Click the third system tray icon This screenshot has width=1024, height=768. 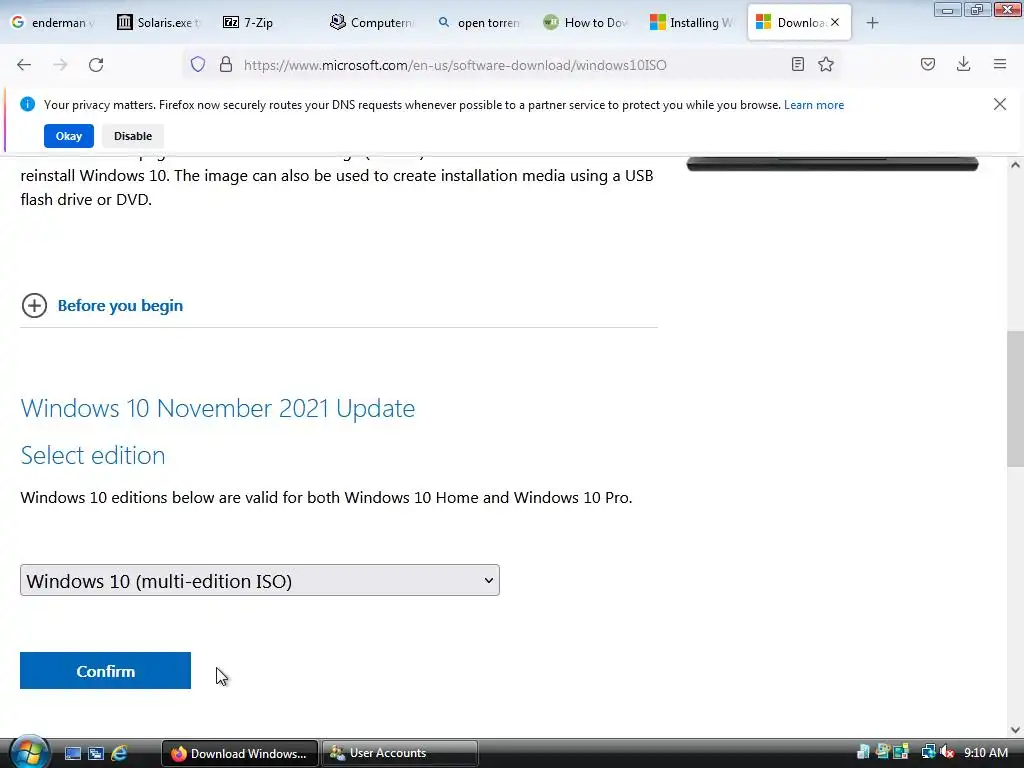tap(902, 752)
